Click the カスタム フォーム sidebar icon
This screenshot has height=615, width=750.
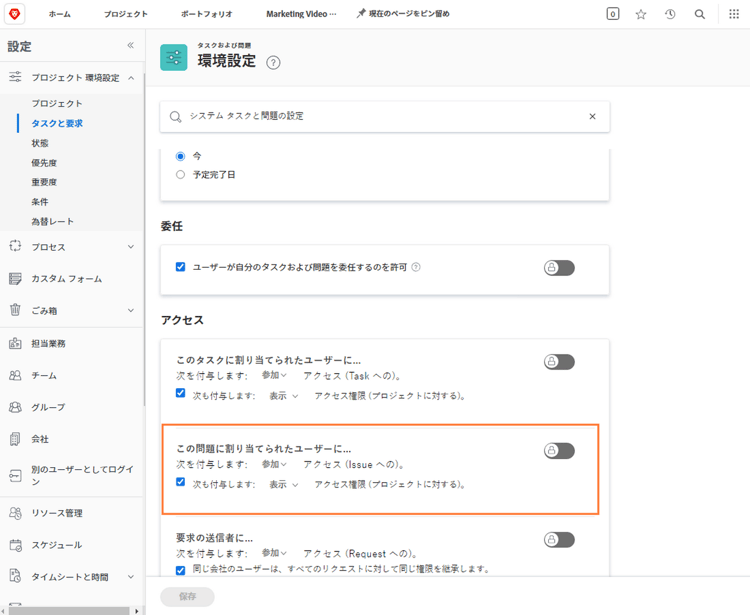point(15,278)
